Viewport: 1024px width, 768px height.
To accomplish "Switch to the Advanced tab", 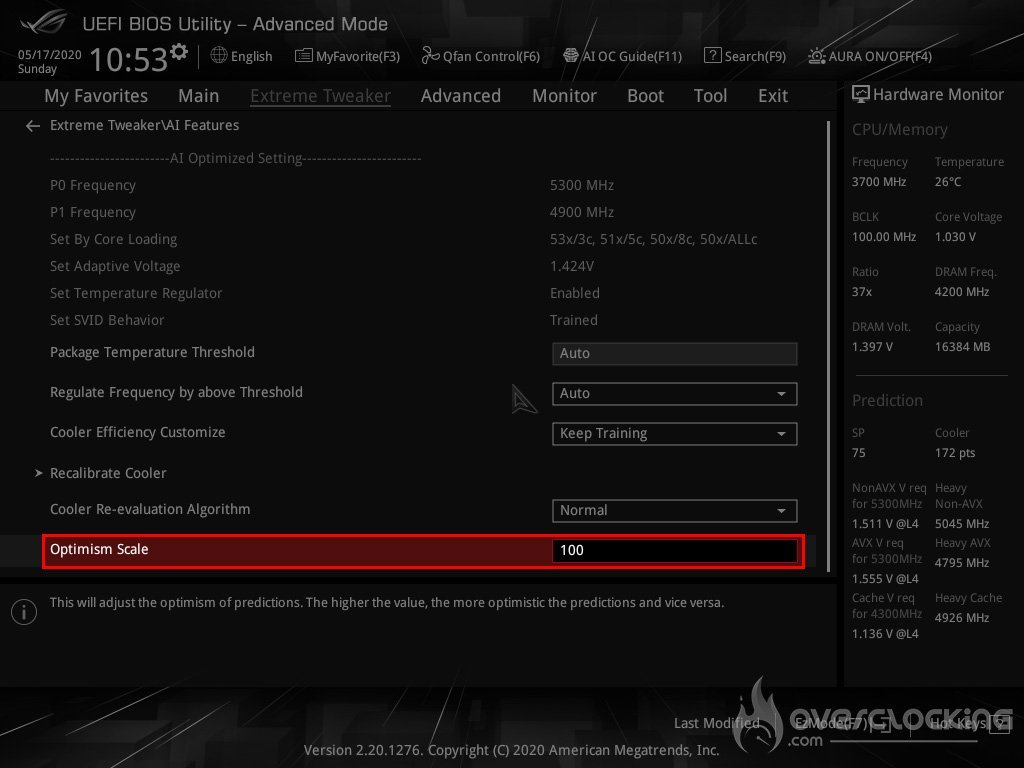I will click(x=460, y=96).
